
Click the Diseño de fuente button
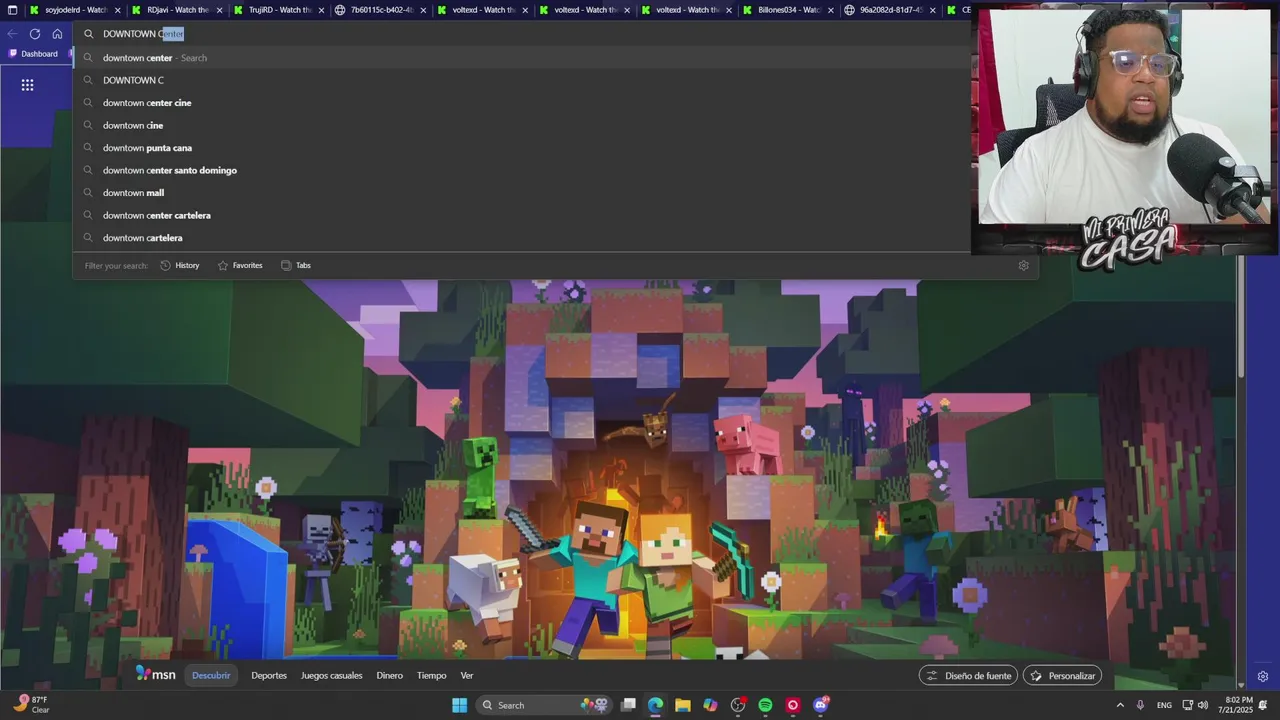(968, 676)
